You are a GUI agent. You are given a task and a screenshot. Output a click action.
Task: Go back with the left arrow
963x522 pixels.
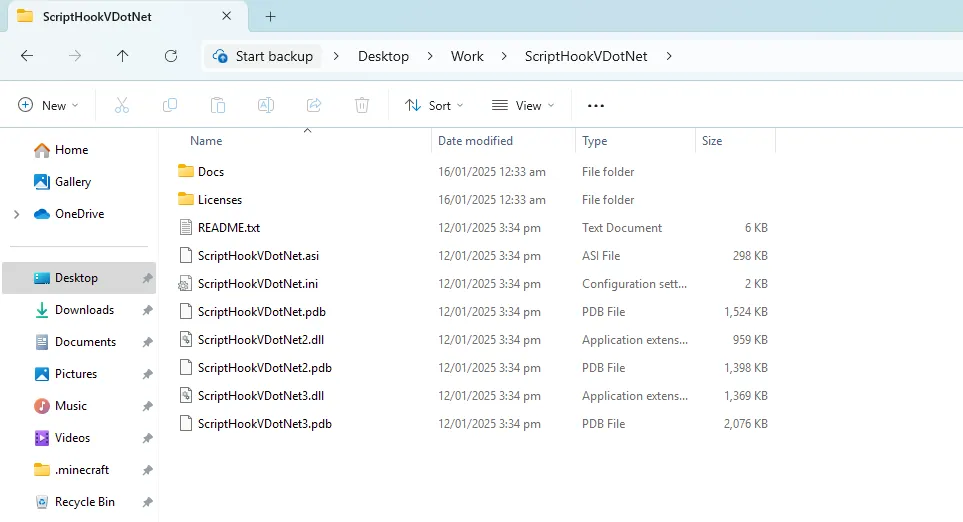coord(27,56)
